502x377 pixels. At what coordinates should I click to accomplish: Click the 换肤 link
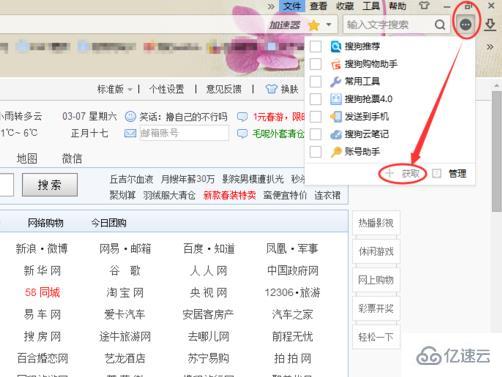289,89
